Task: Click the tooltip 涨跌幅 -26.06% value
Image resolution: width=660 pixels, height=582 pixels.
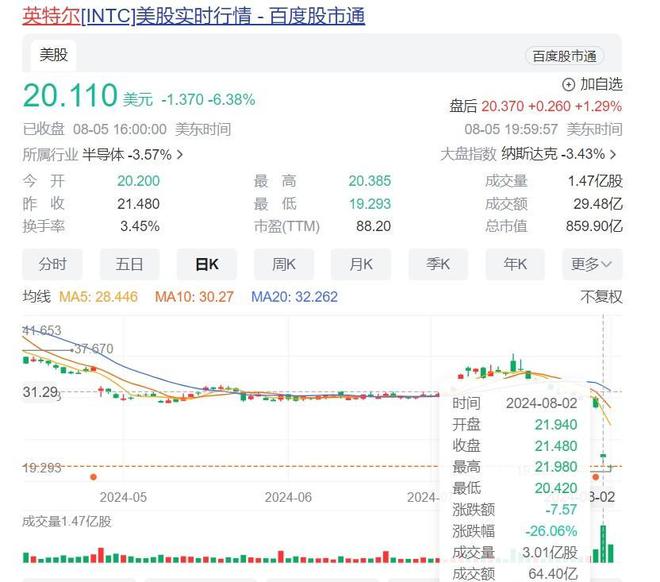Action: 551,531
